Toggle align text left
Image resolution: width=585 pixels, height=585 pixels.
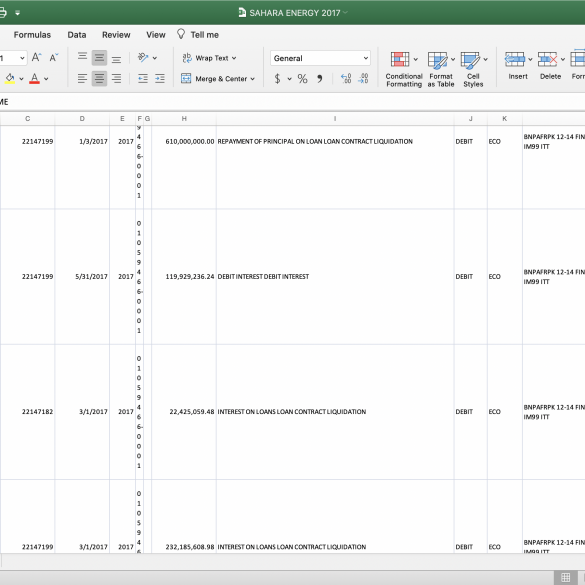tap(82, 78)
